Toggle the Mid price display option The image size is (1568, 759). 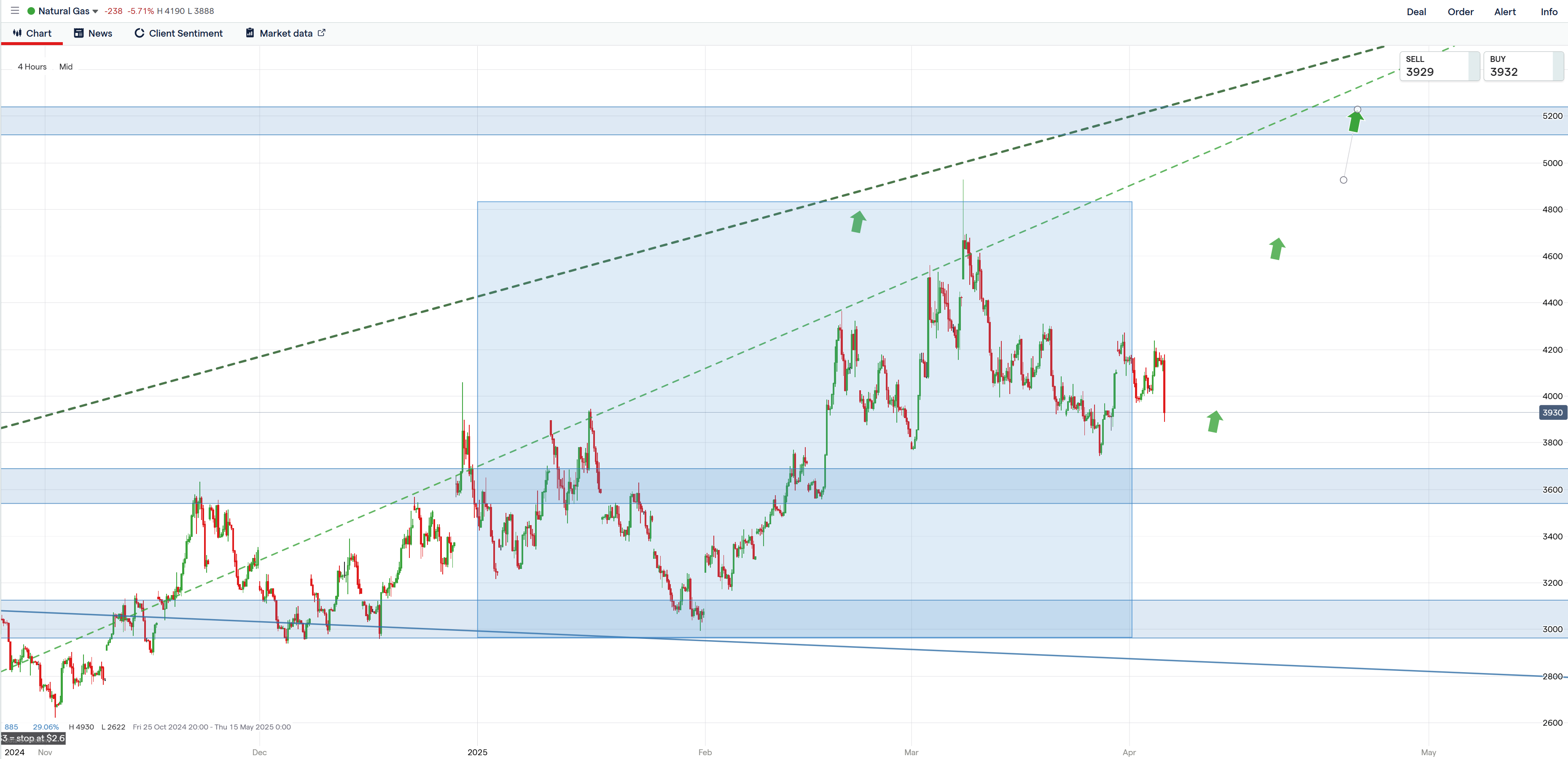(65, 67)
